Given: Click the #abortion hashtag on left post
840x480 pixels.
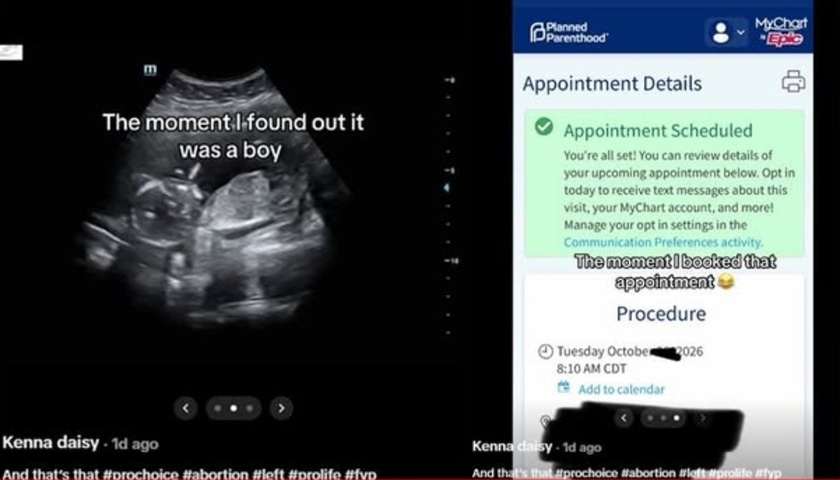Looking at the screenshot, I should coord(215,474).
